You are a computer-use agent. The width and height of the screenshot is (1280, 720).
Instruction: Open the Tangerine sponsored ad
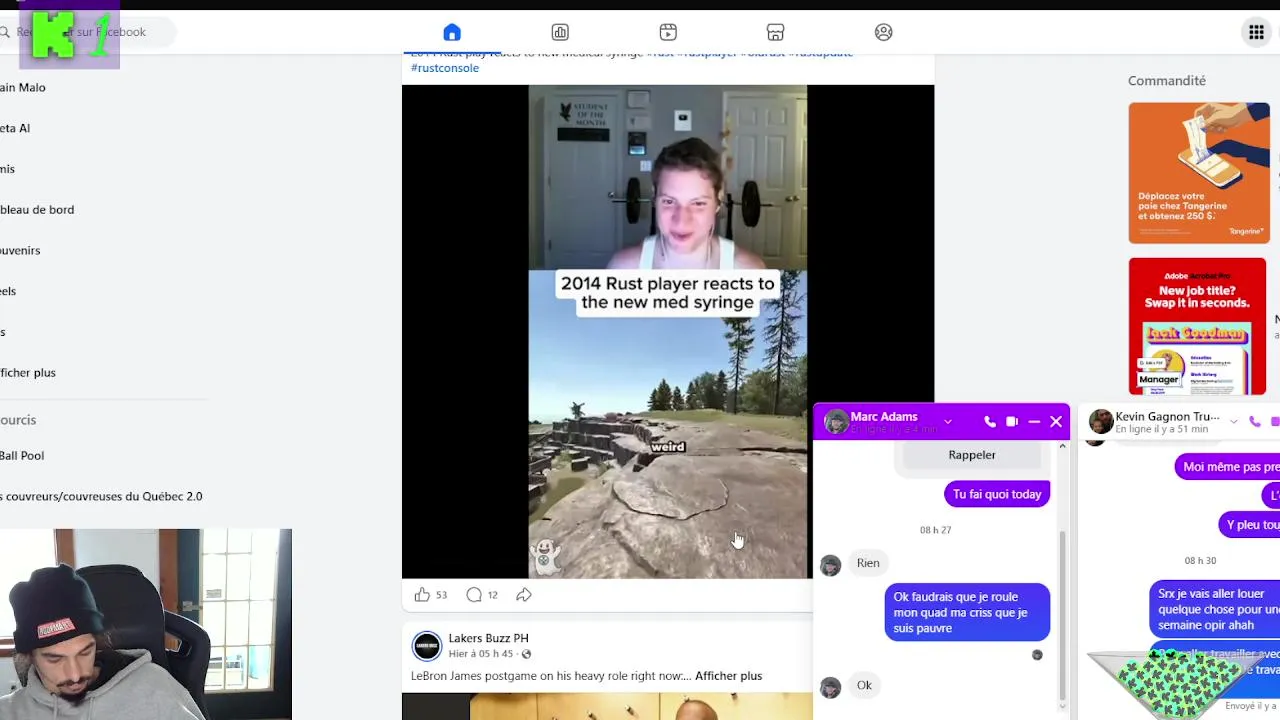tap(1199, 172)
